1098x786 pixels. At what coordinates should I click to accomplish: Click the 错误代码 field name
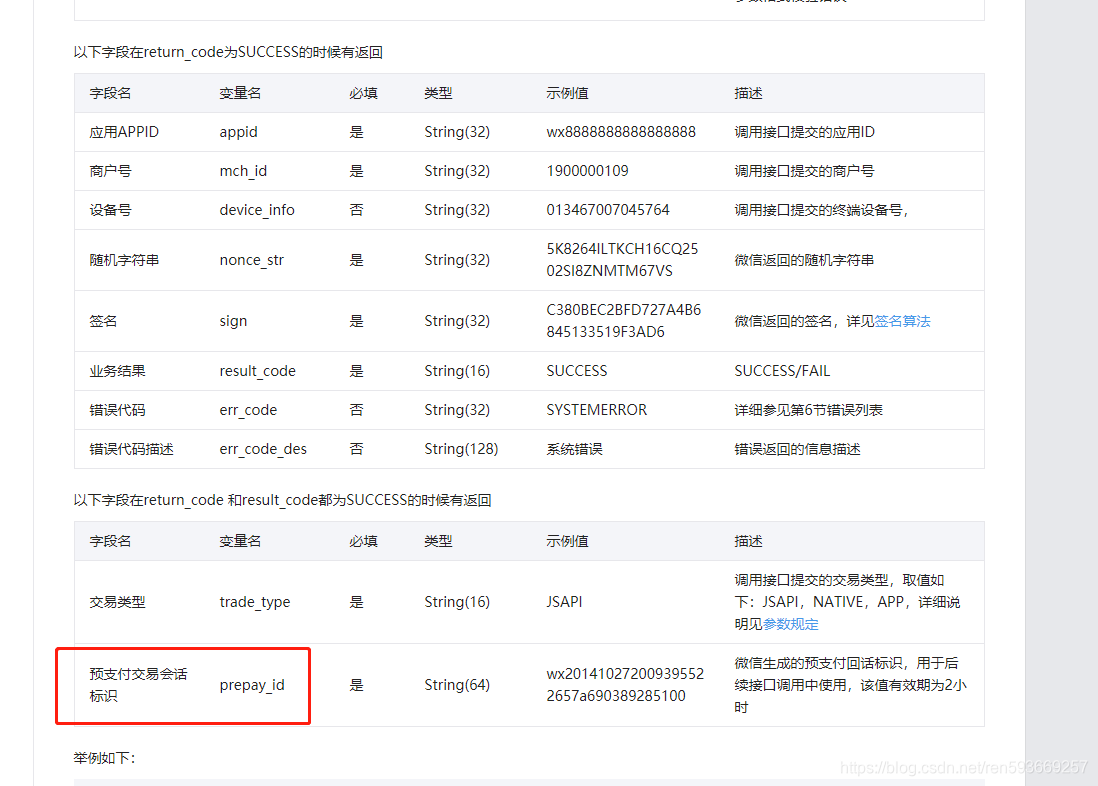[117, 410]
